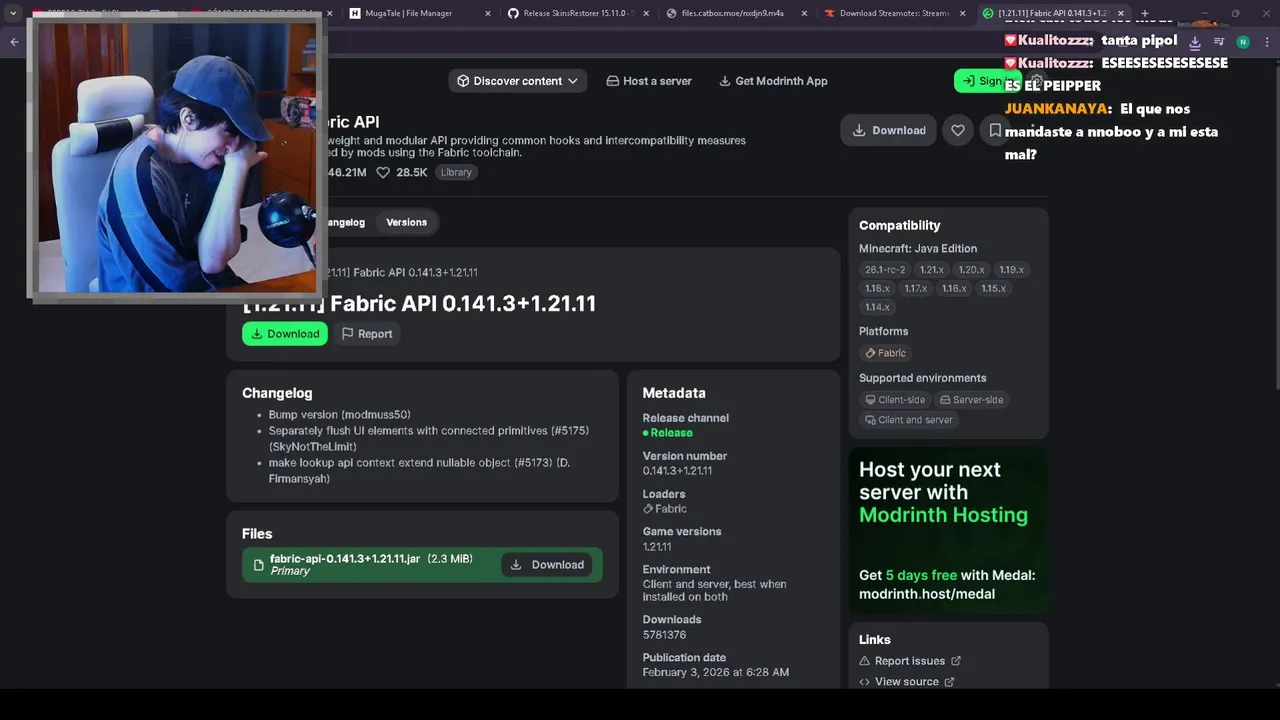The image size is (1280, 720).
Task: Close the Download Streamnotes tab
Action: pyautogui.click(x=962, y=13)
